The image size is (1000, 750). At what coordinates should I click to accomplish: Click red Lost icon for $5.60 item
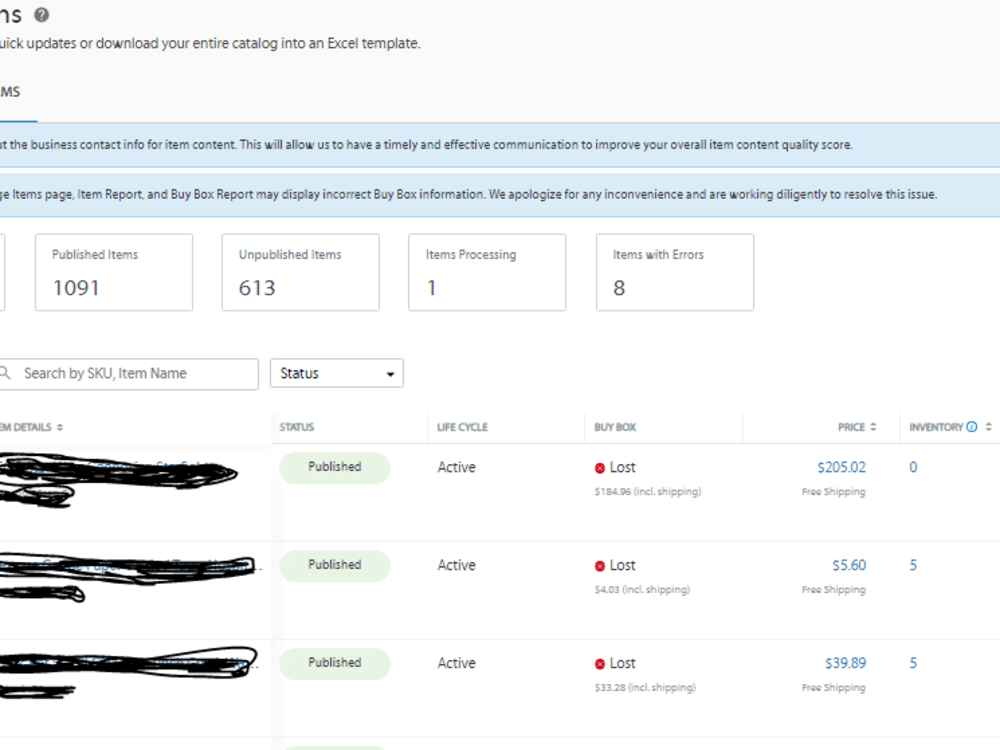(x=599, y=566)
